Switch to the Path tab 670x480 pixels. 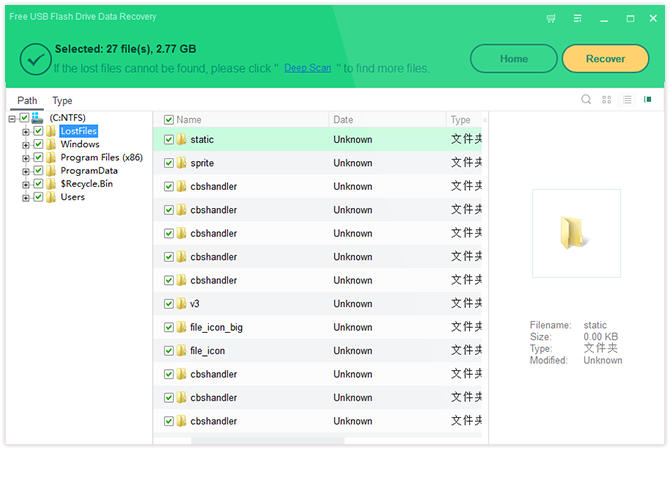point(27,100)
